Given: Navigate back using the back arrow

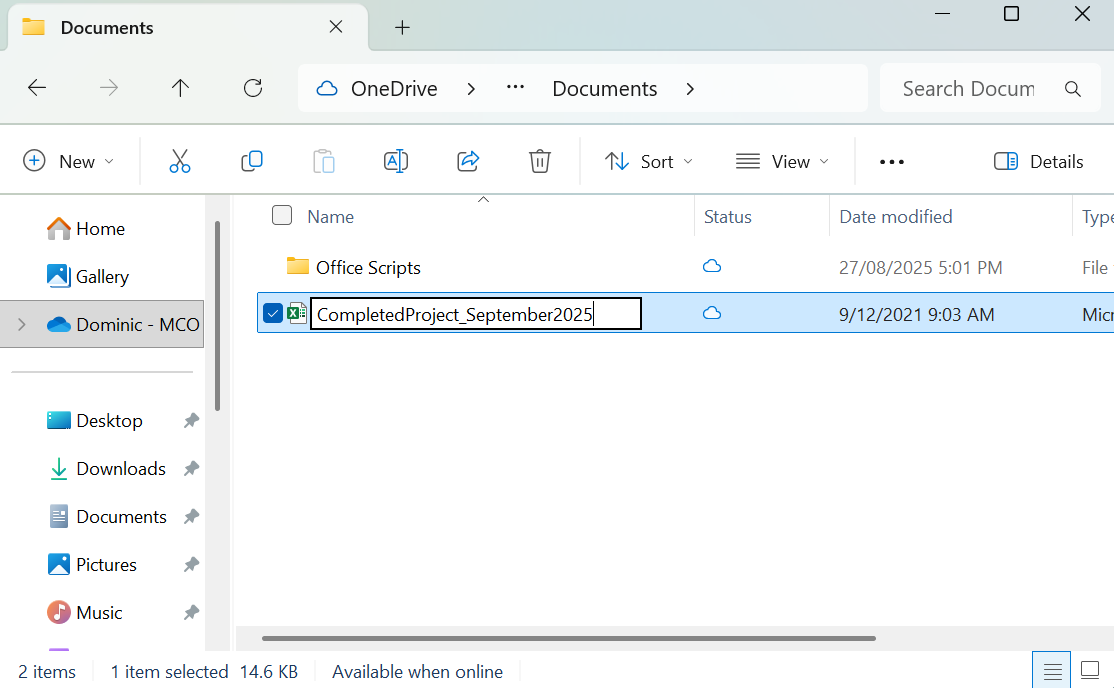Looking at the screenshot, I should (37, 88).
